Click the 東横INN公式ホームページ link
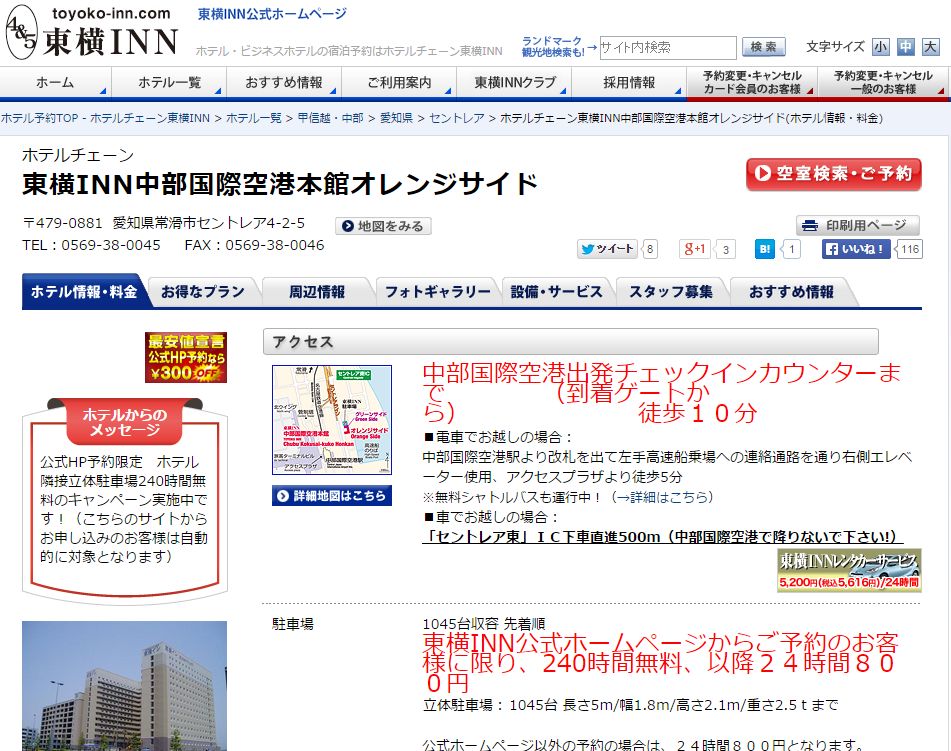 pos(272,14)
